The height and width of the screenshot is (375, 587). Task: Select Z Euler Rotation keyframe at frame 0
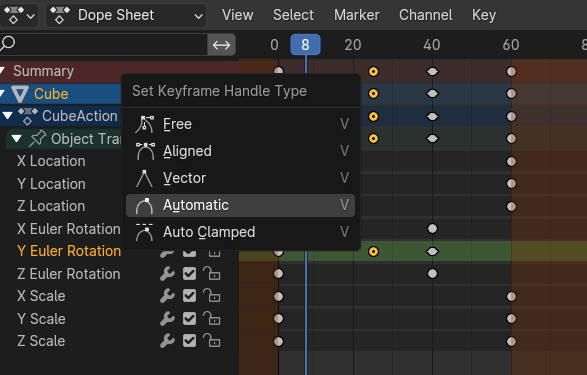click(x=278, y=274)
